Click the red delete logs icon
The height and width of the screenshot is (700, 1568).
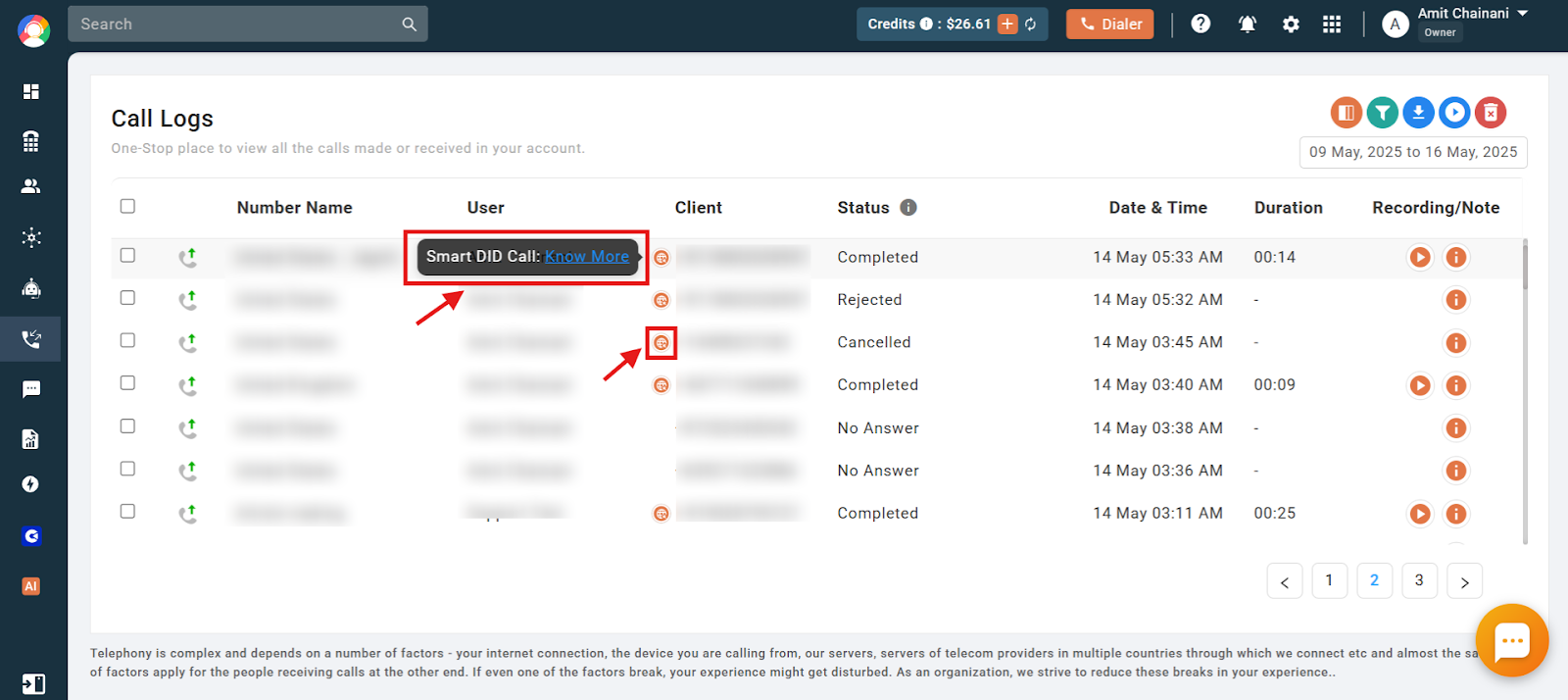tap(1491, 113)
